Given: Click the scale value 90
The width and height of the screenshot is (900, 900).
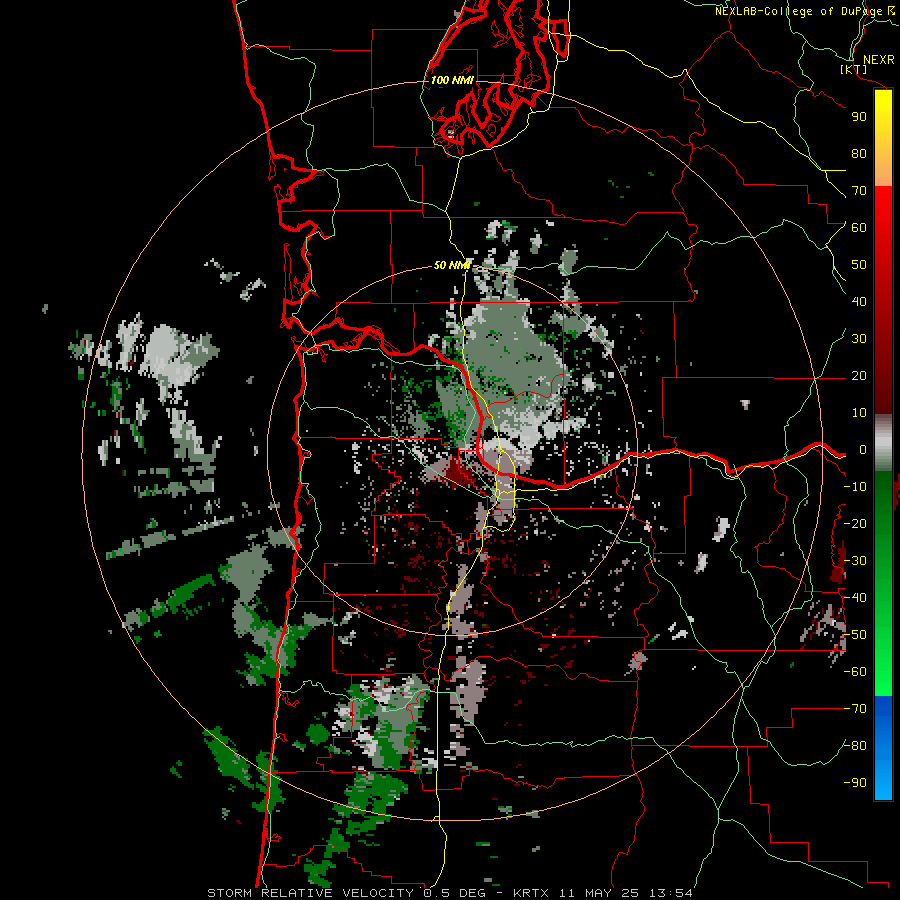Looking at the screenshot, I should click(x=859, y=117).
